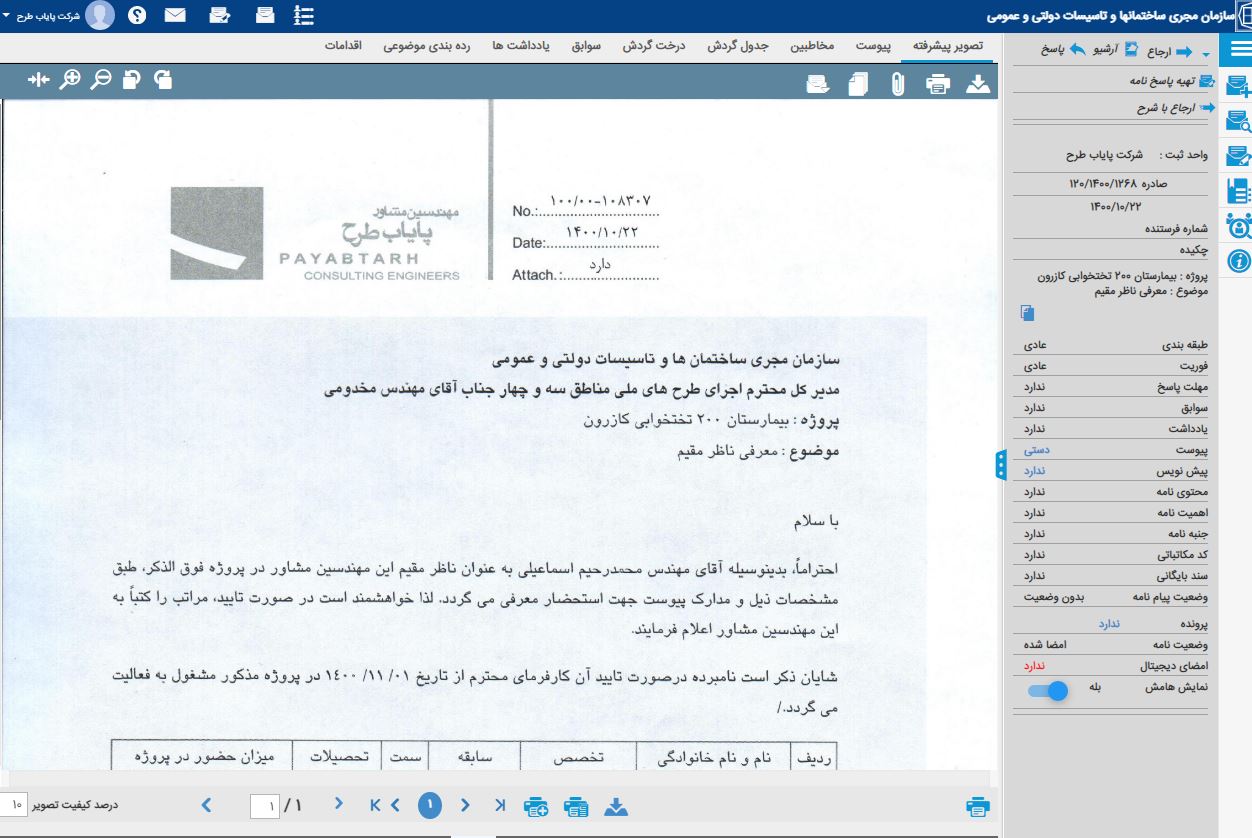Screen dimensions: 1252x838
Task: Open the help question mark icon
Action: (138, 15)
